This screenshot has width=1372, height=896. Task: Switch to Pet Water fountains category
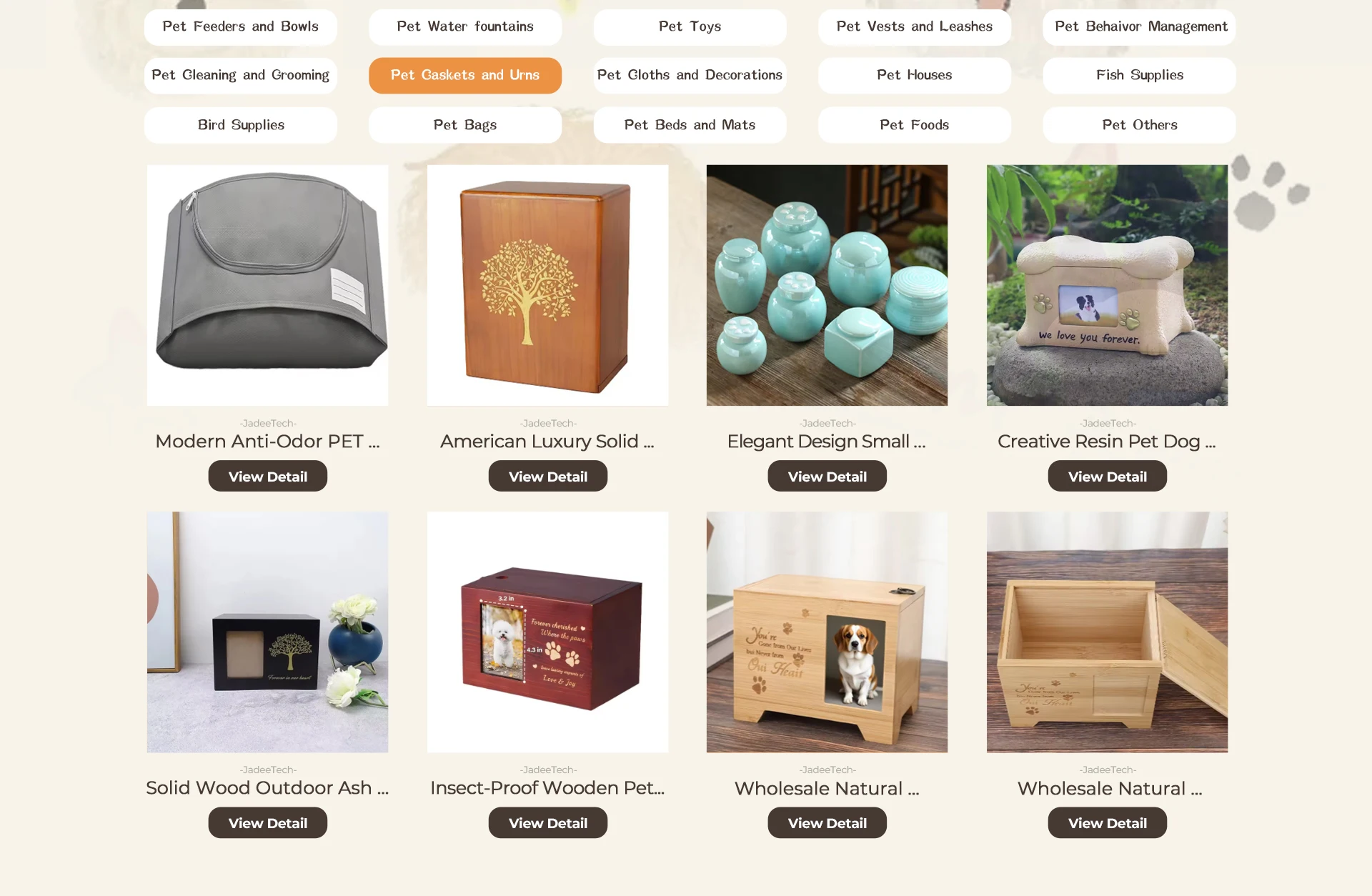point(465,26)
